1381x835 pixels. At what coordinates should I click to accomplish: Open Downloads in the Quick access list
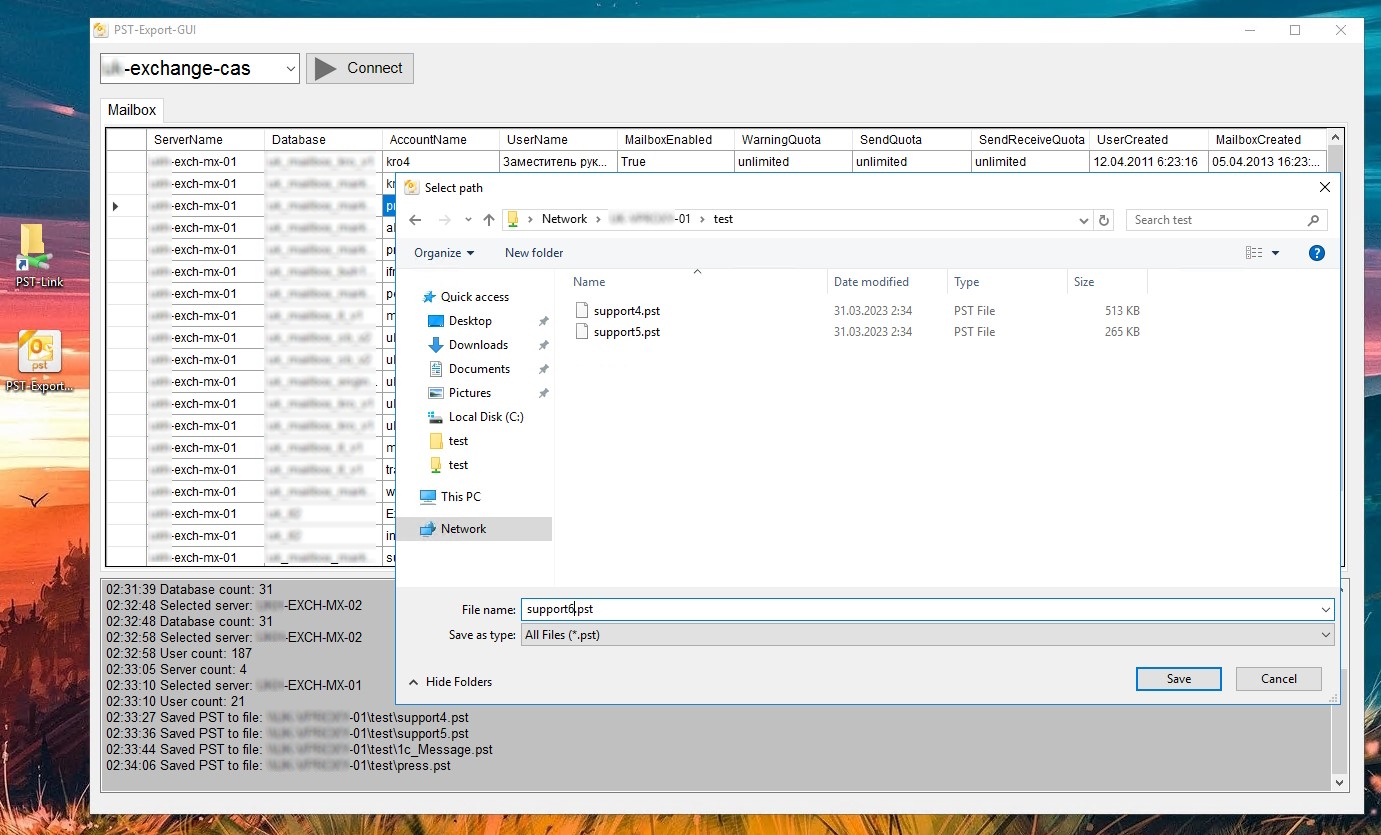click(478, 345)
